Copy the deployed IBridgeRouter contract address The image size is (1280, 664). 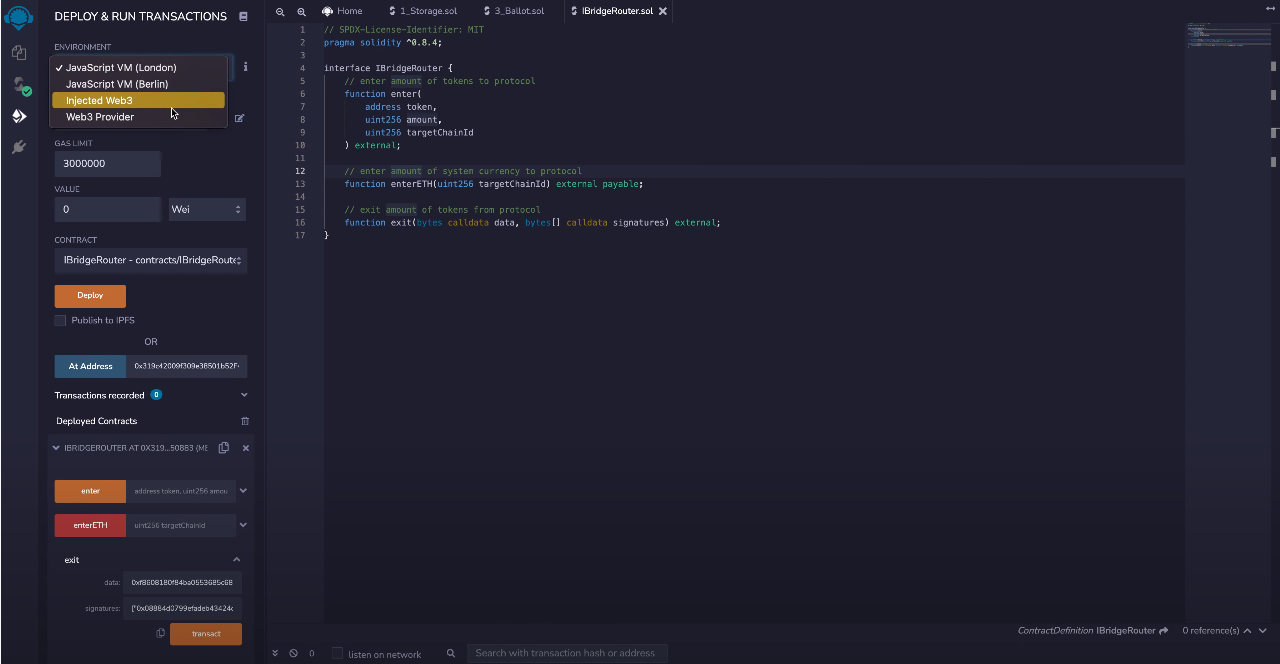coord(224,448)
